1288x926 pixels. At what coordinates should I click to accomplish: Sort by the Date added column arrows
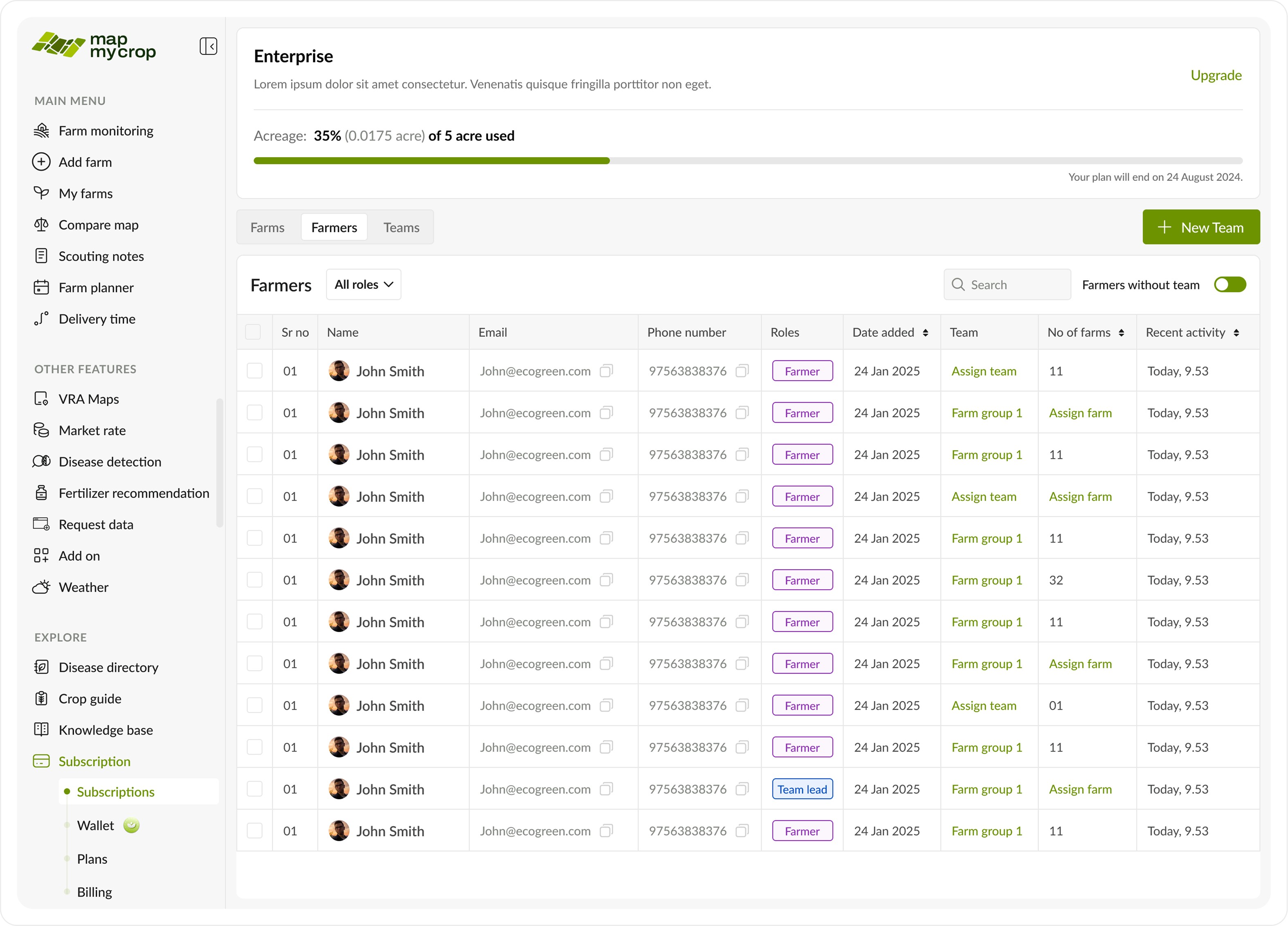click(x=925, y=333)
